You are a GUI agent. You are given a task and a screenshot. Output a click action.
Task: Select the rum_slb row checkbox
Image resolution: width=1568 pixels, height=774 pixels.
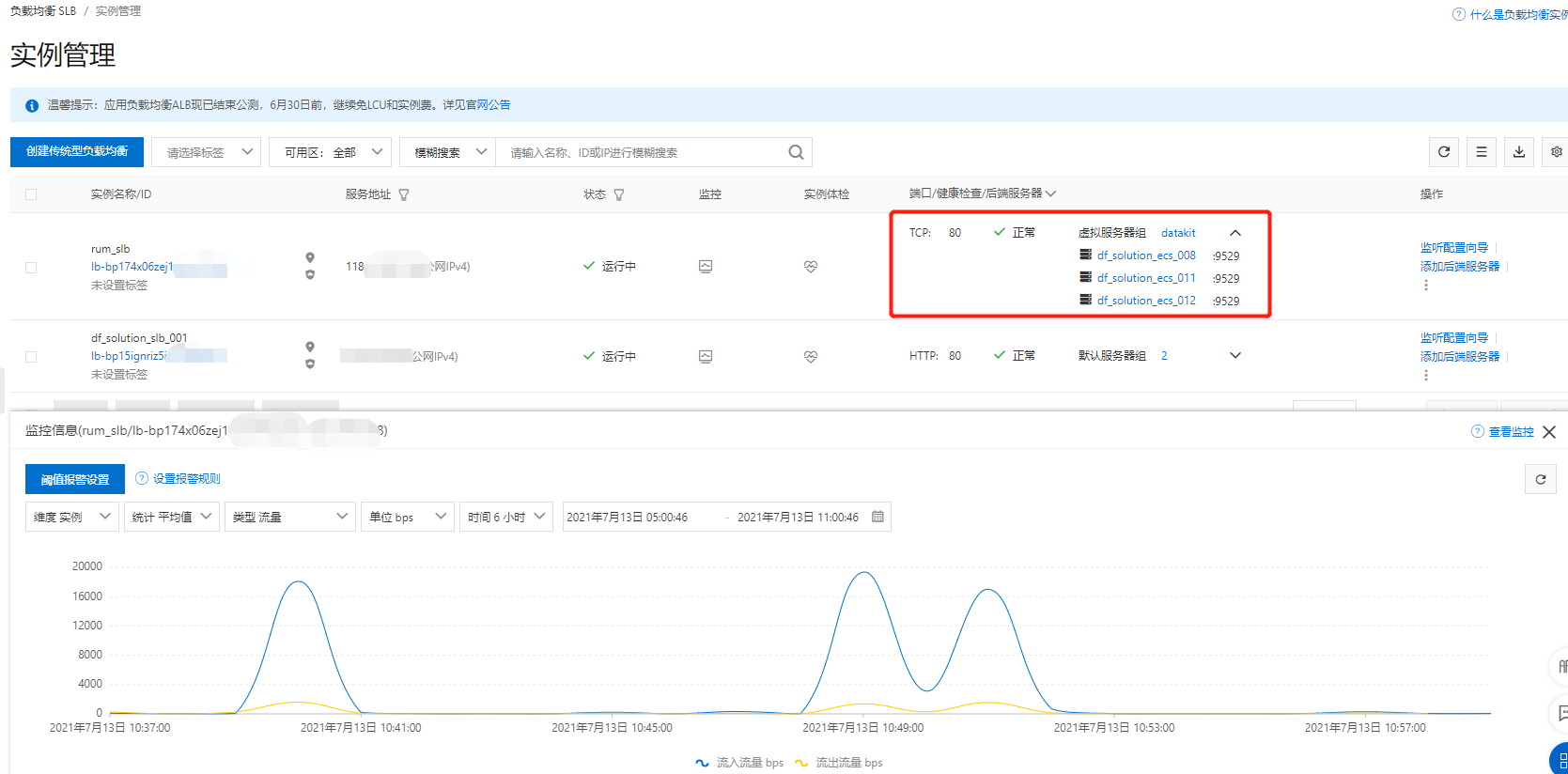tap(31, 268)
